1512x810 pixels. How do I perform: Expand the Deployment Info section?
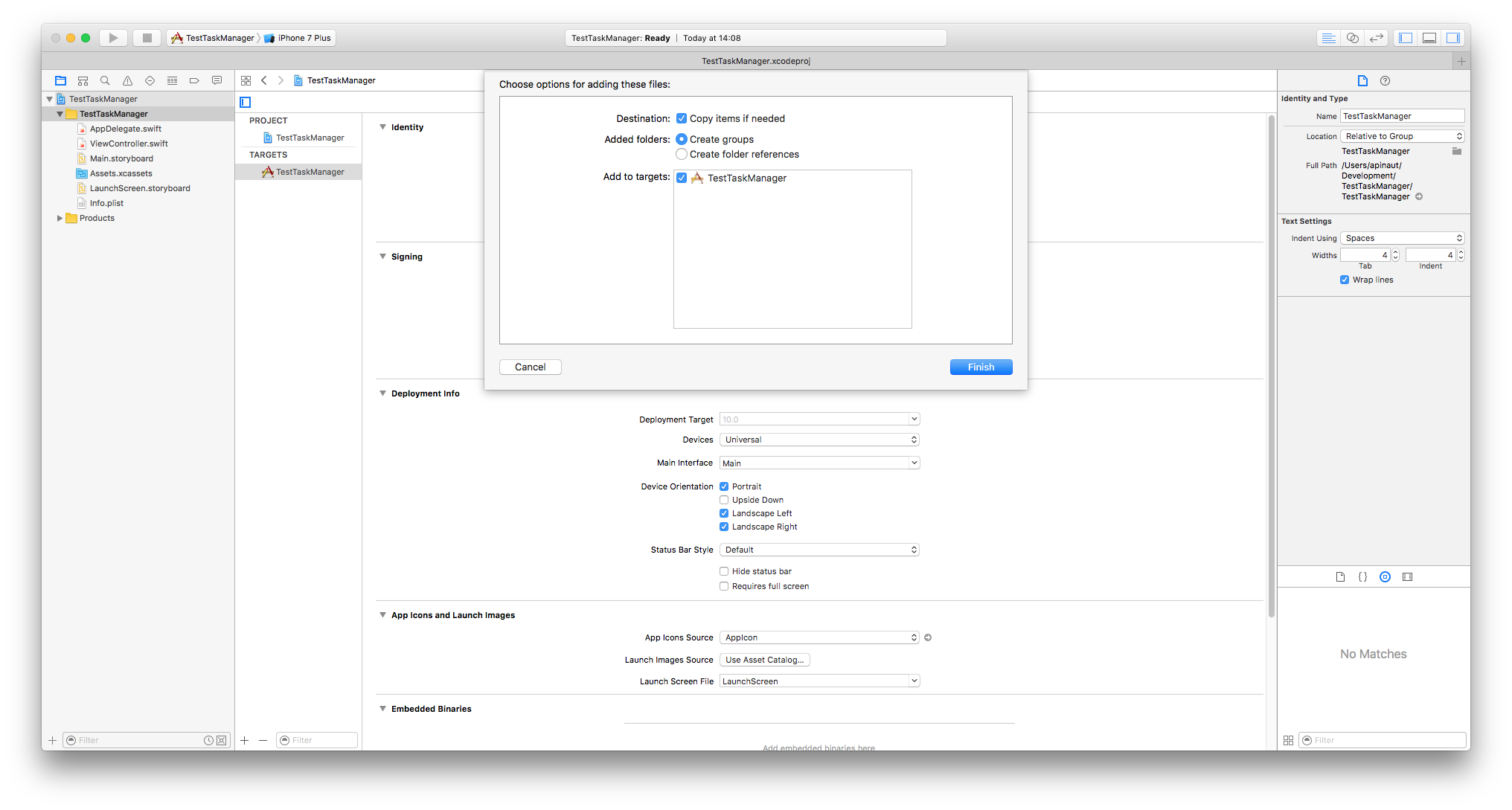[383, 393]
